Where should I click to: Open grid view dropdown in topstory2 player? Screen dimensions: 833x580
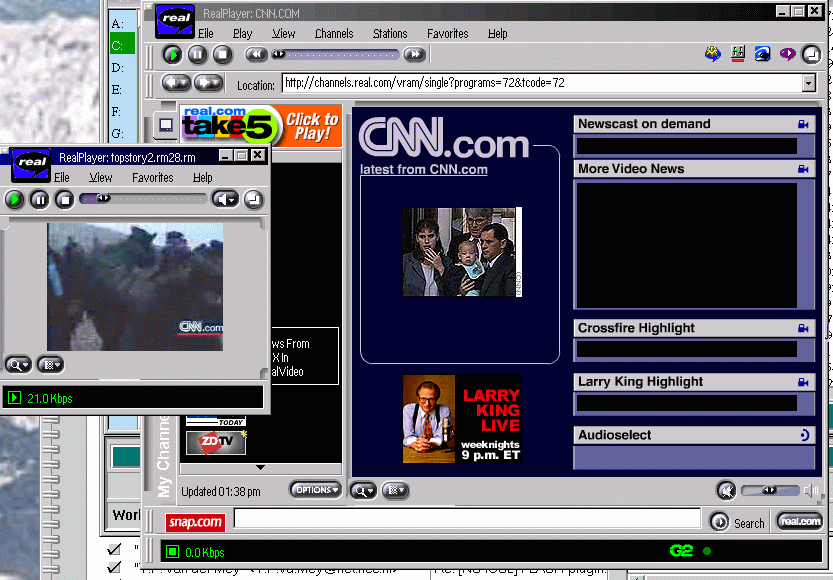50,365
